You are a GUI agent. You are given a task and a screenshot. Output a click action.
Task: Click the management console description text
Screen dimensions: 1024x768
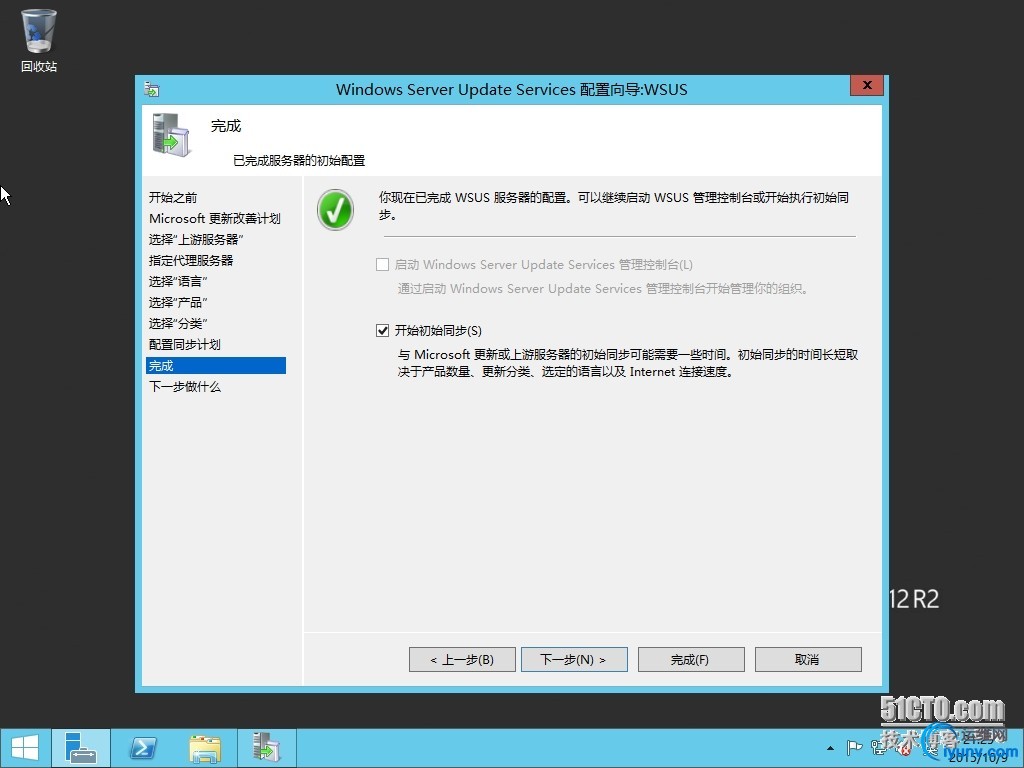coord(603,289)
